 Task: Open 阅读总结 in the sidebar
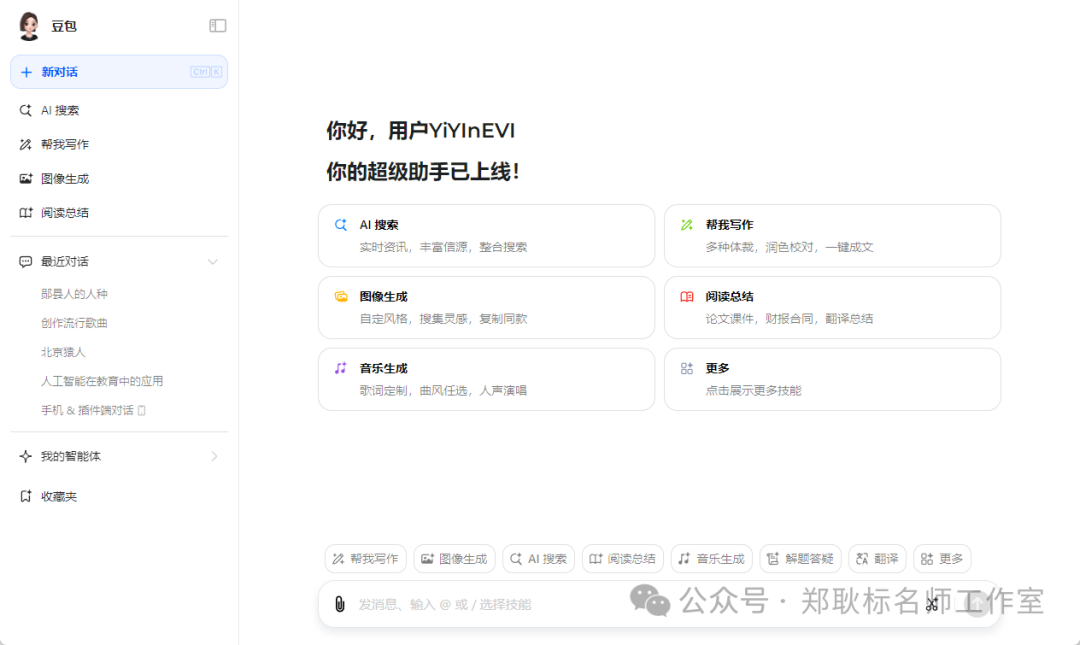(x=119, y=212)
